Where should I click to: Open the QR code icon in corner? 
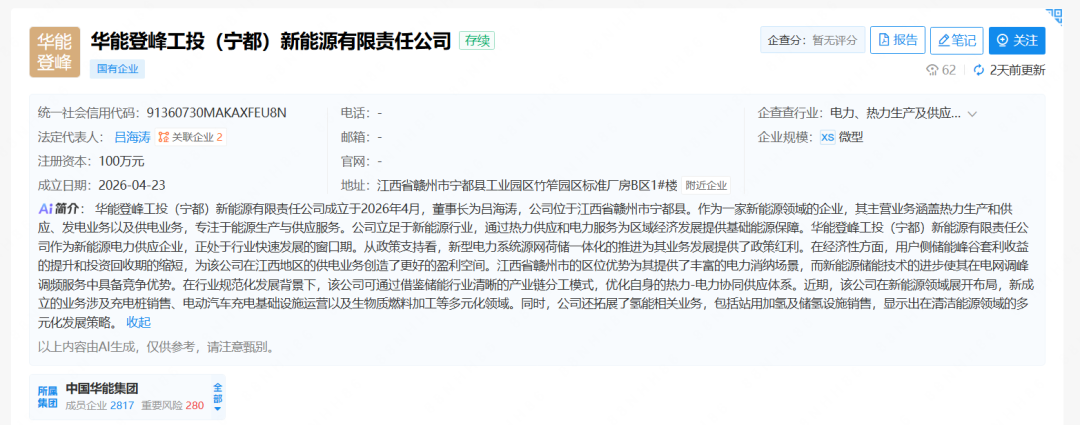point(1058,14)
